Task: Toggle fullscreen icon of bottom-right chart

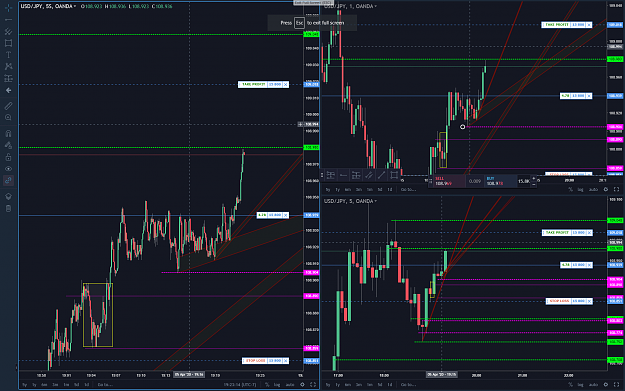Action: 616,385
